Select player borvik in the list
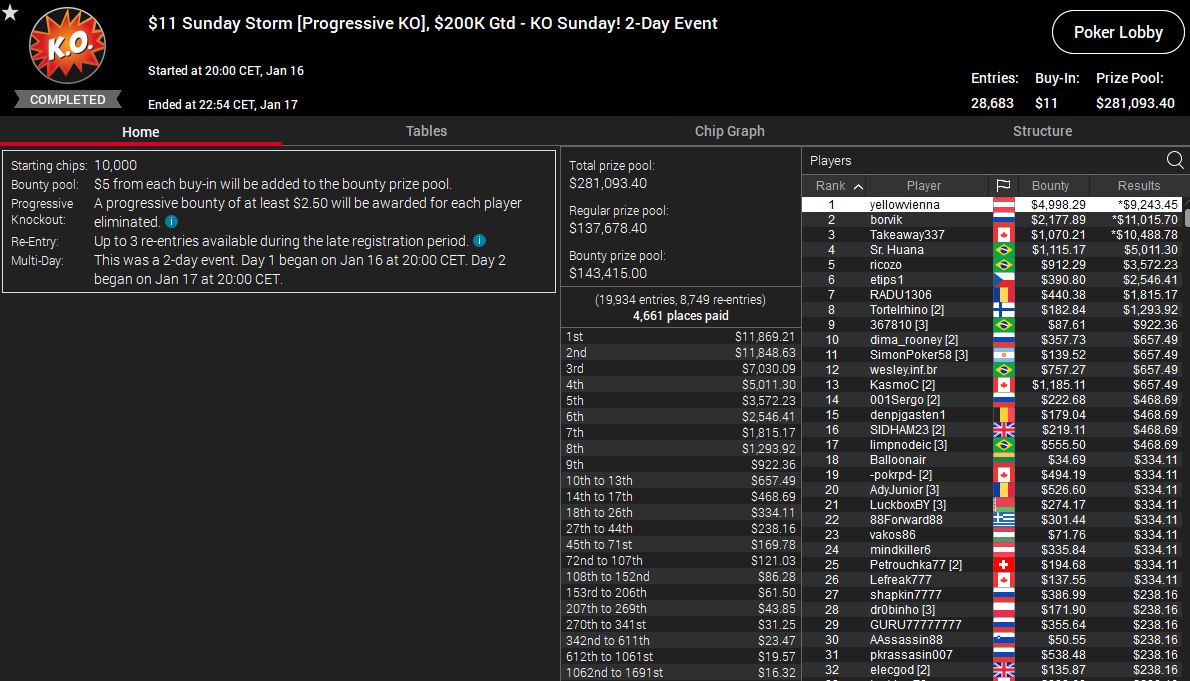 [x=886, y=220]
